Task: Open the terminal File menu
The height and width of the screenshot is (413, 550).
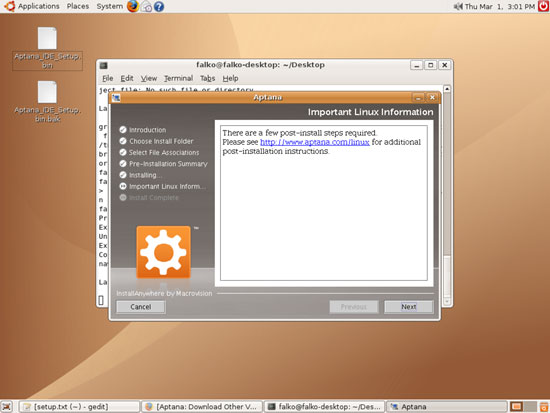Action: click(x=107, y=78)
